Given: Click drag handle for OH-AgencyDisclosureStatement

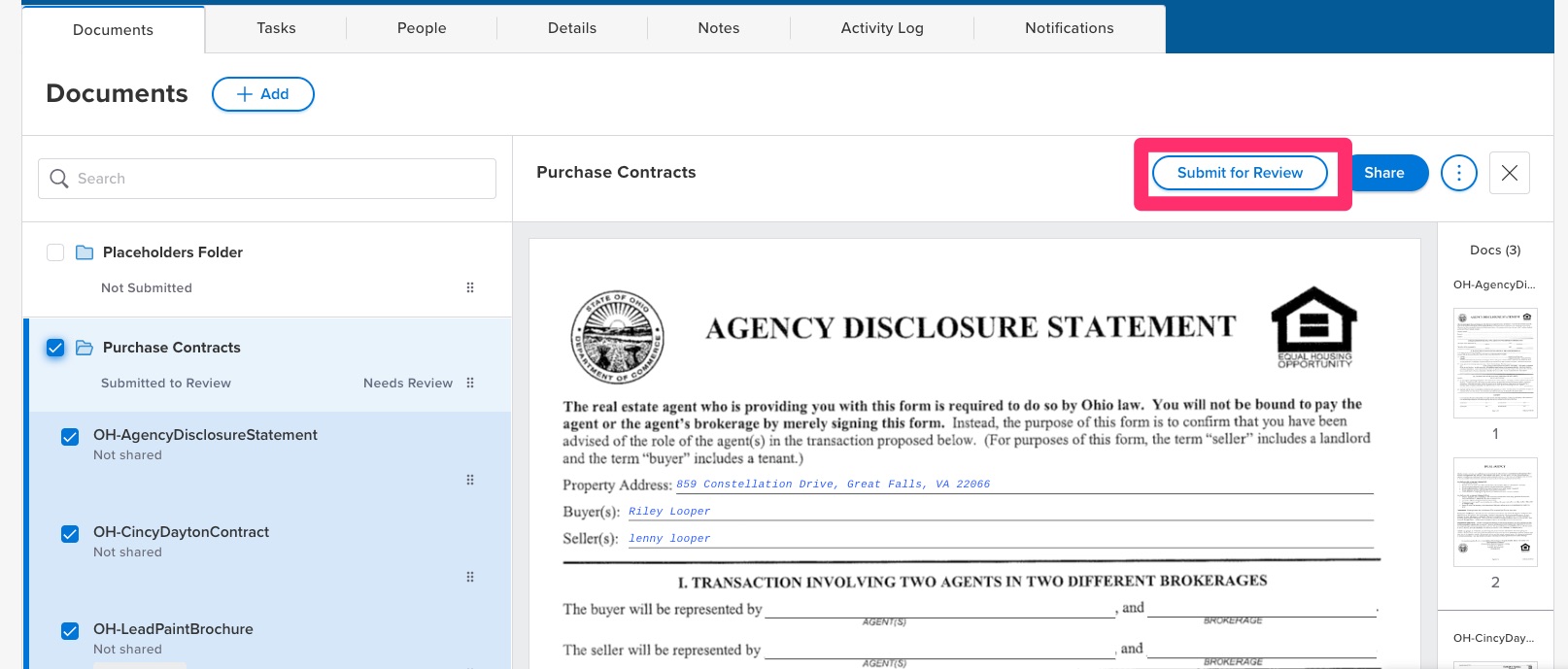Looking at the screenshot, I should (470, 480).
